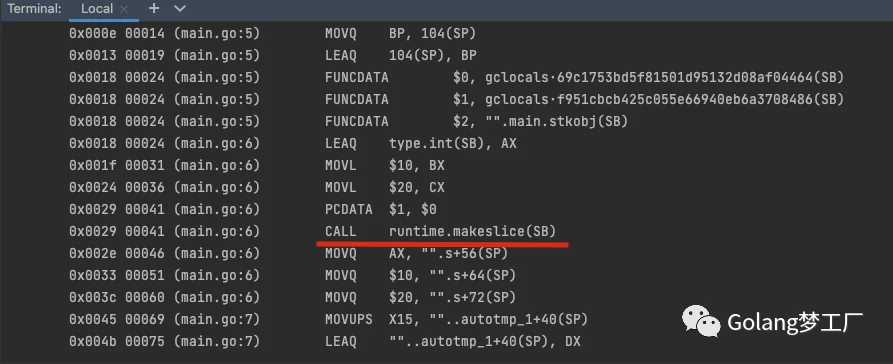
Task: Click the MOVUPS X15 autotmp_1 instruction
Action: click(x=456, y=320)
